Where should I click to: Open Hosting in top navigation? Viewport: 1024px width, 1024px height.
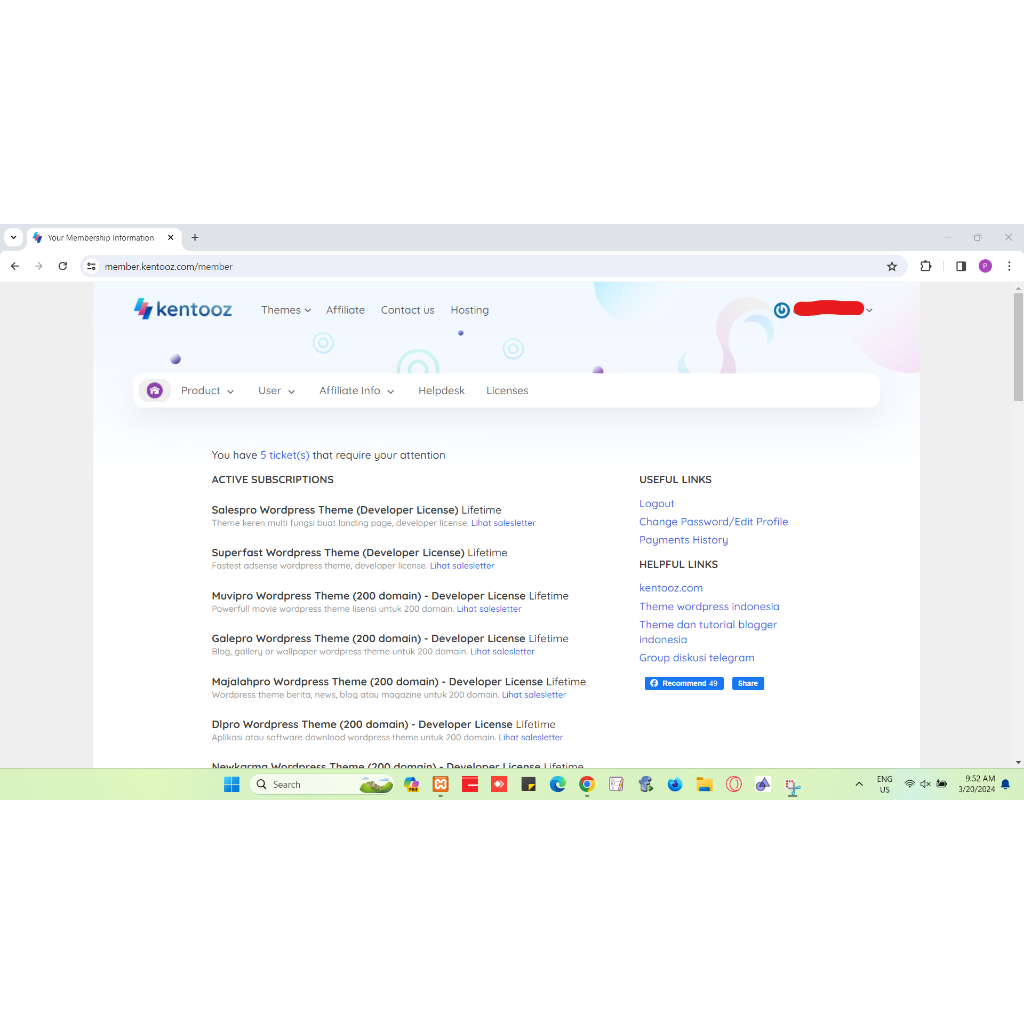click(470, 310)
